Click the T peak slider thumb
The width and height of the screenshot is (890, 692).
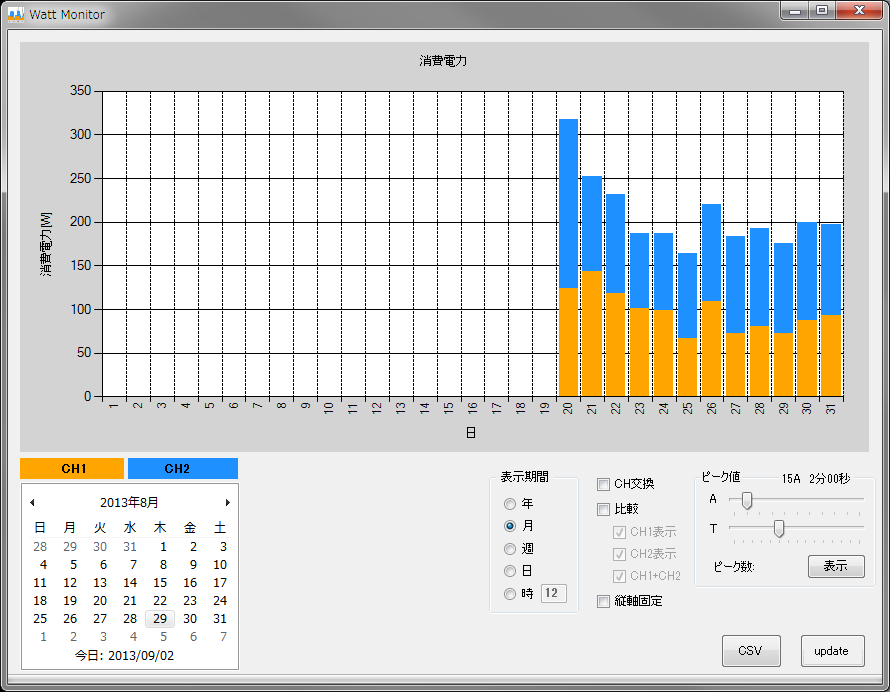pos(779,529)
